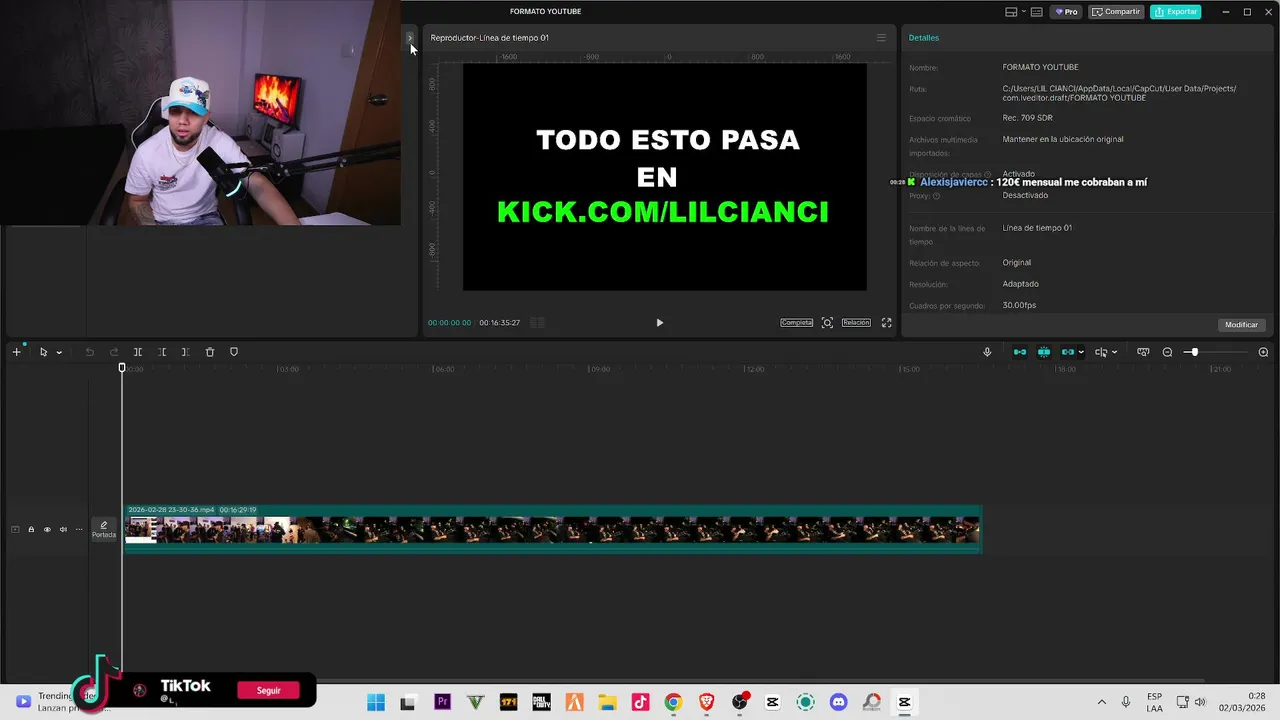Click the delete-left trim tool
This screenshot has height=720, width=1280.
162,352
